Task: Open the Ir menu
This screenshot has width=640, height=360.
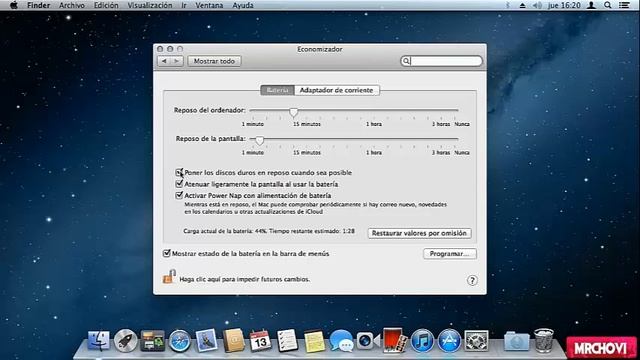Action: [x=184, y=5]
